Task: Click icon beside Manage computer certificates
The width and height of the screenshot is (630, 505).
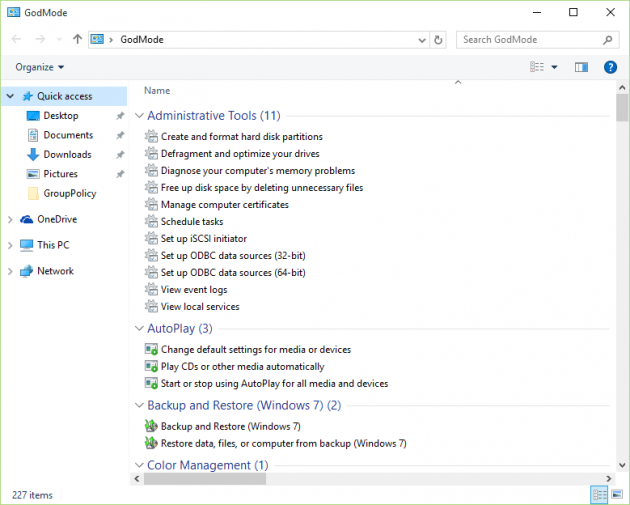Action: [x=151, y=204]
